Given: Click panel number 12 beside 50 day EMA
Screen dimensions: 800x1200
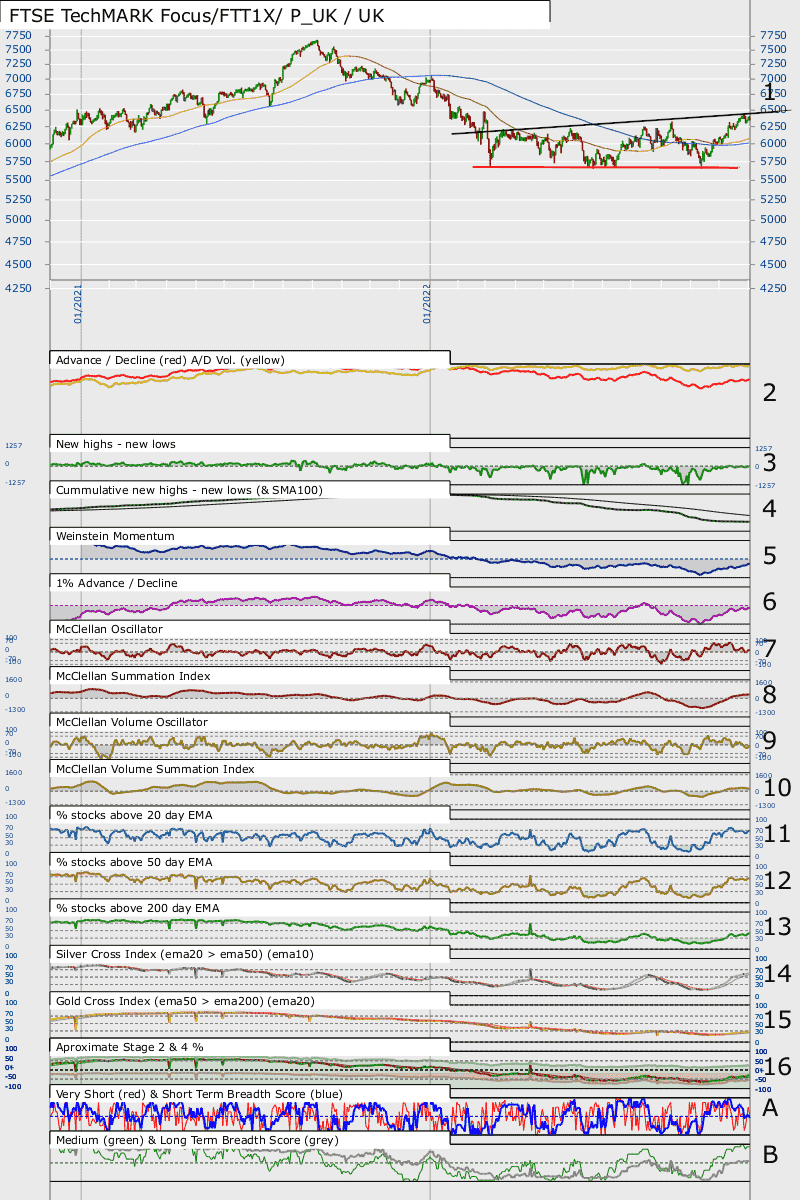Looking at the screenshot, I should pos(776,881).
